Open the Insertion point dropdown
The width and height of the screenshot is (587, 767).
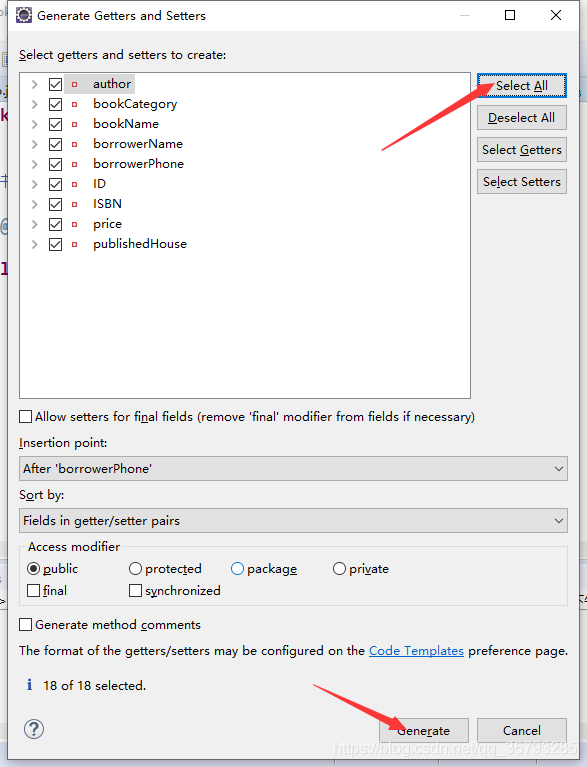pyautogui.click(x=294, y=469)
